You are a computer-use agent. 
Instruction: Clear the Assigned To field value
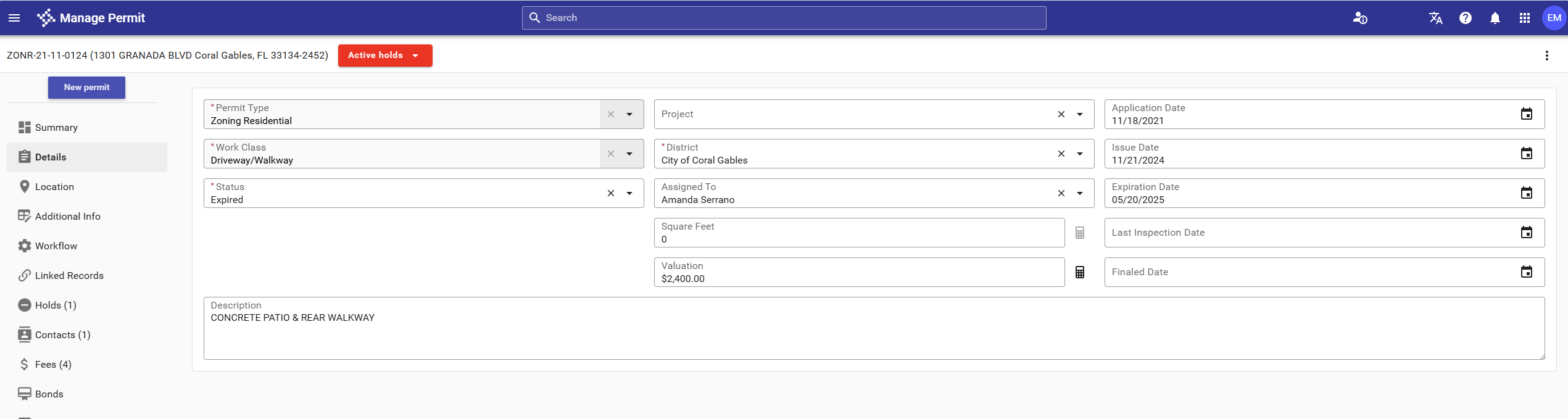click(x=1061, y=193)
